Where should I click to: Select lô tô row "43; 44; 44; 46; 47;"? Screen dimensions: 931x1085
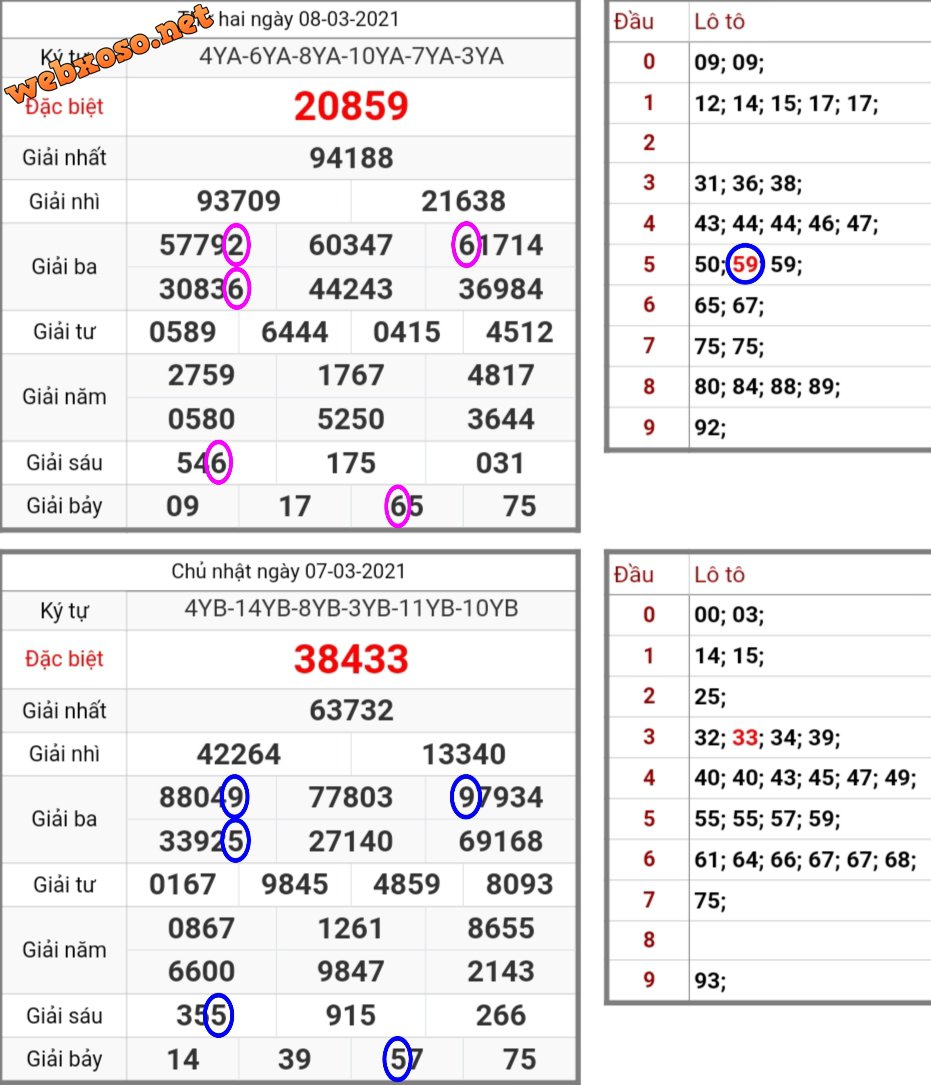coord(786,224)
